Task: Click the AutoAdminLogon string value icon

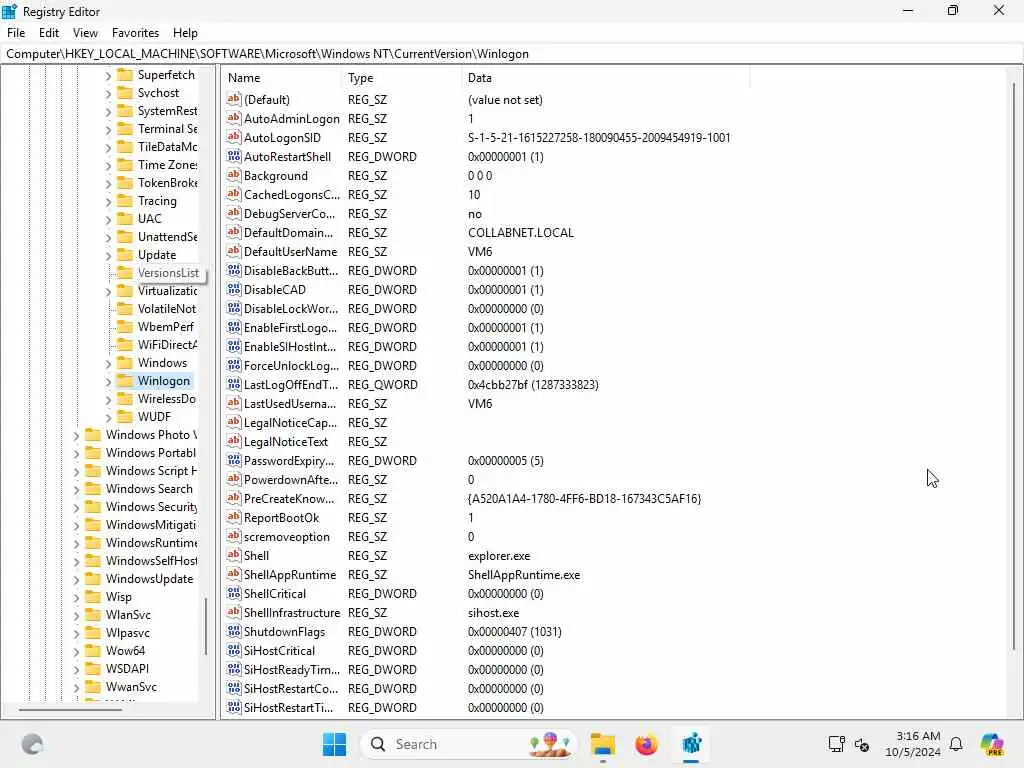Action: (x=234, y=118)
